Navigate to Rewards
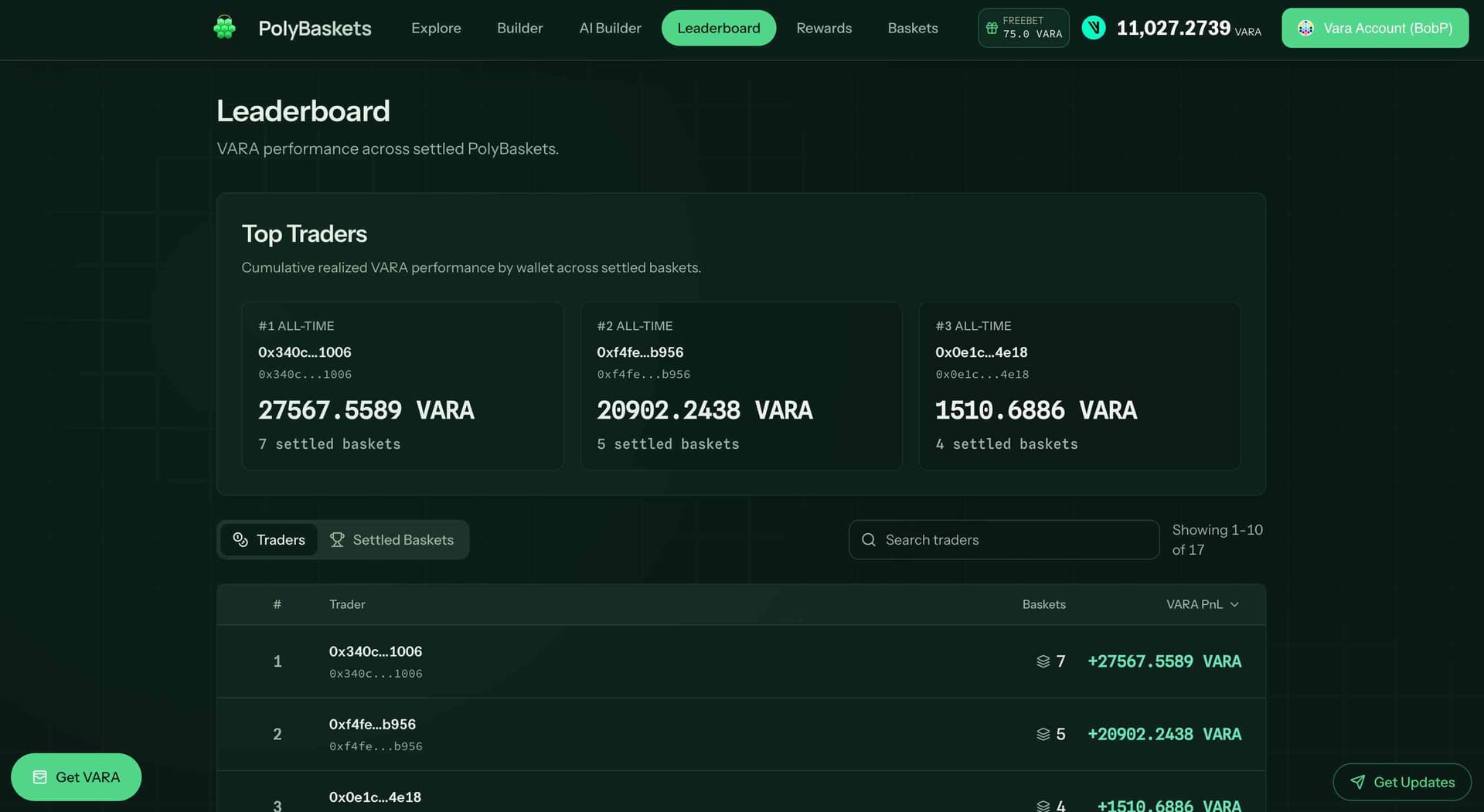 (x=824, y=28)
